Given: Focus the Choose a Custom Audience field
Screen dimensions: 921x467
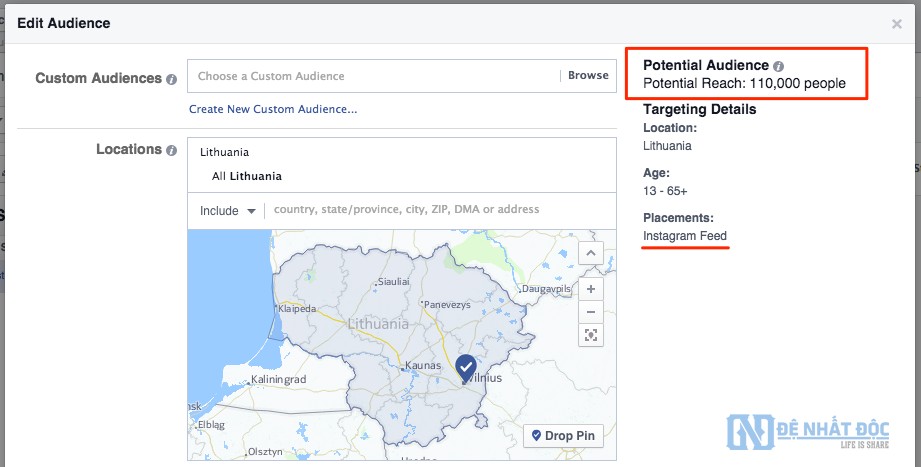Looking at the screenshot, I should (375, 76).
